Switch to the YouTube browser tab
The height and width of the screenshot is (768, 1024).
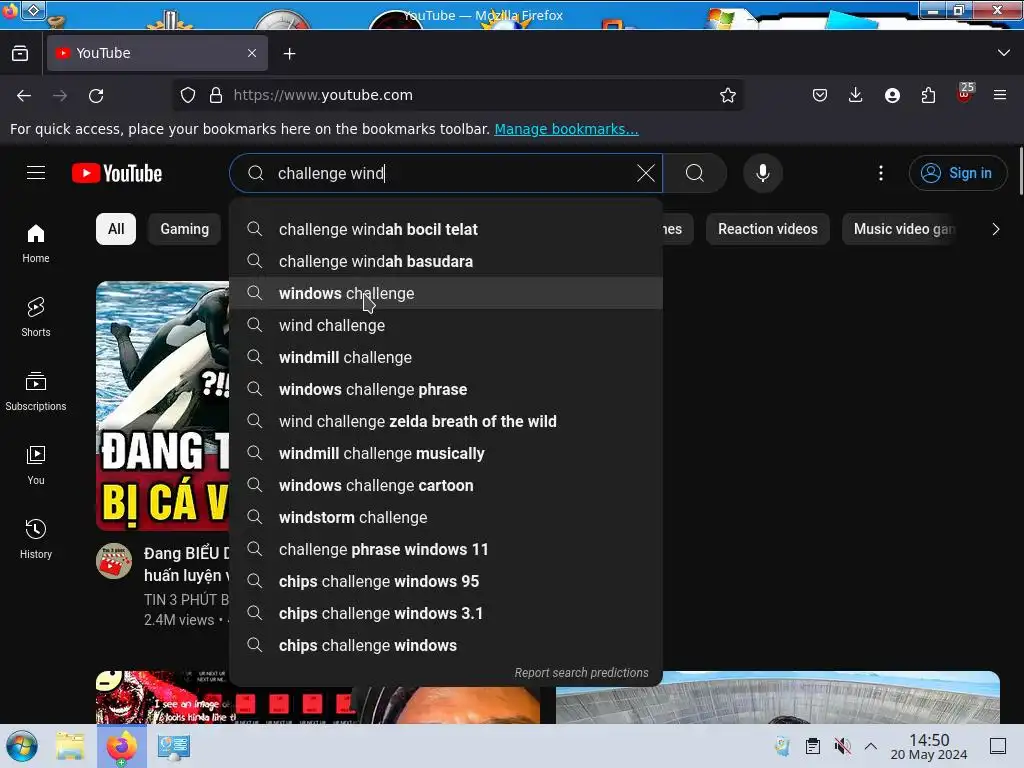coord(157,53)
